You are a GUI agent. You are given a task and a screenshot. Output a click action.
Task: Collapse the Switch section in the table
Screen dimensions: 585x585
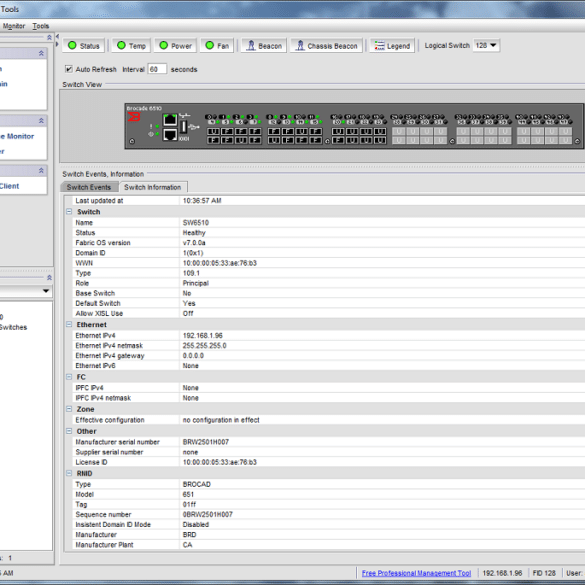69,212
